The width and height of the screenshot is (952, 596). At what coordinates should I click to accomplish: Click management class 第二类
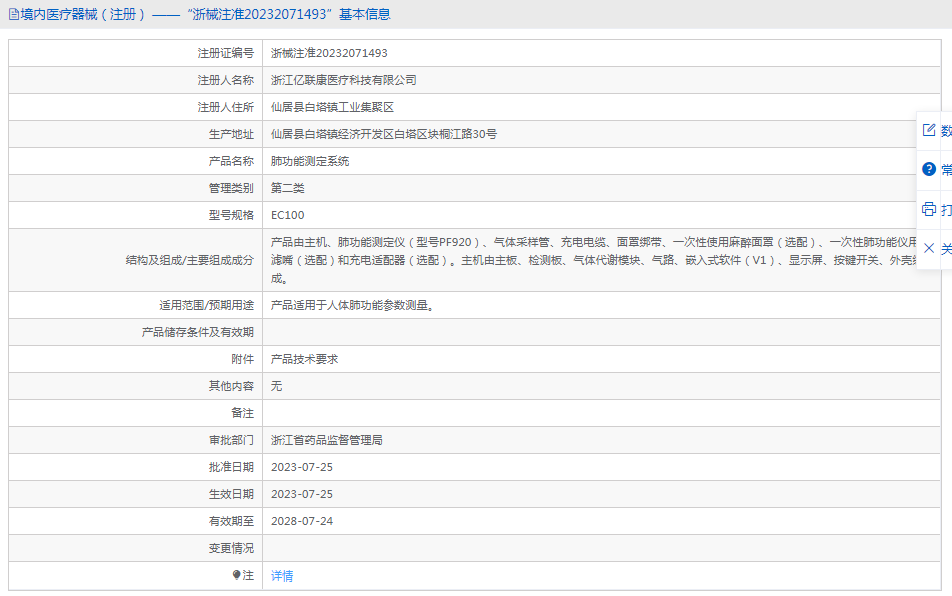point(287,188)
